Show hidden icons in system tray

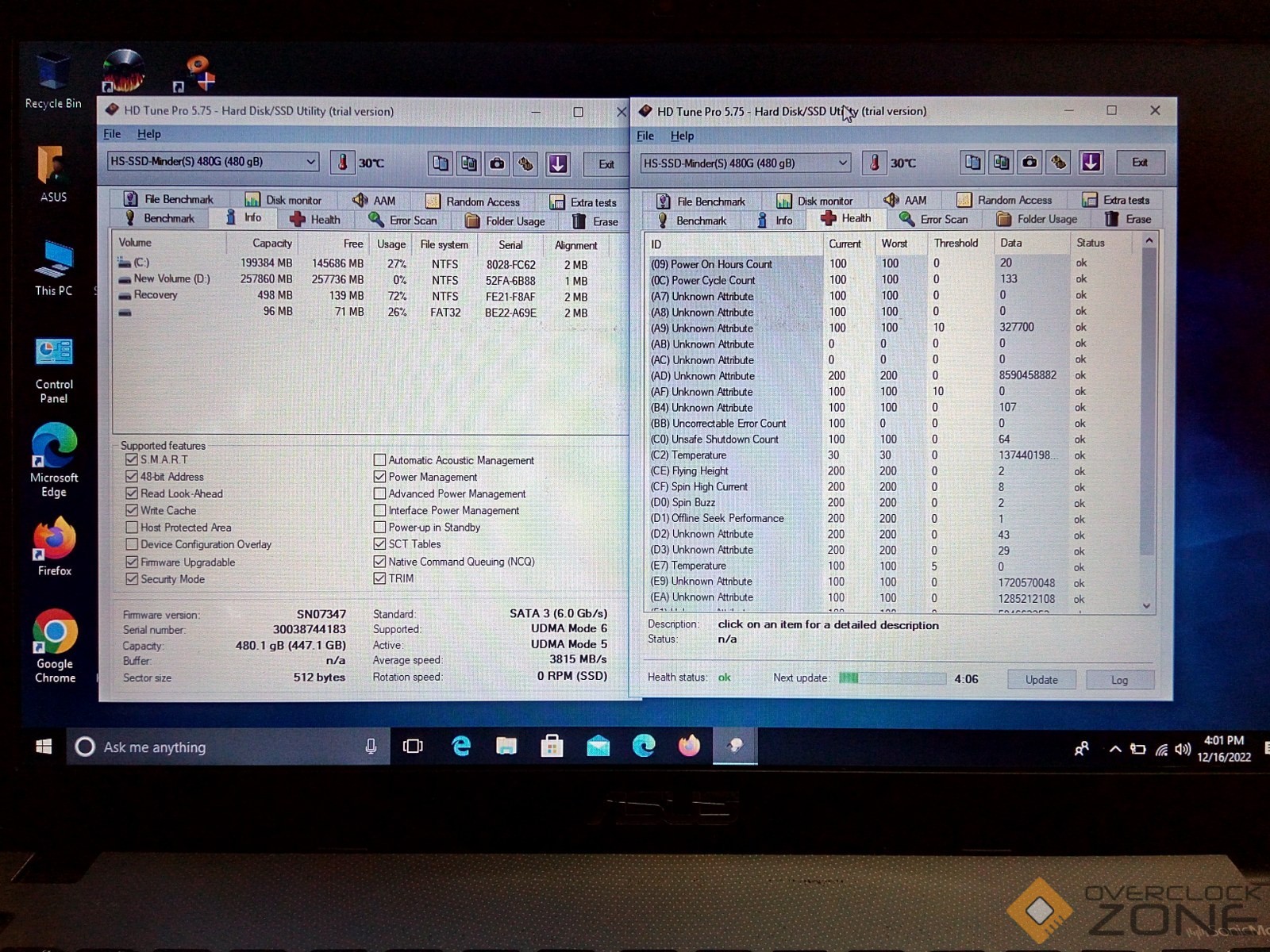coord(1115,749)
